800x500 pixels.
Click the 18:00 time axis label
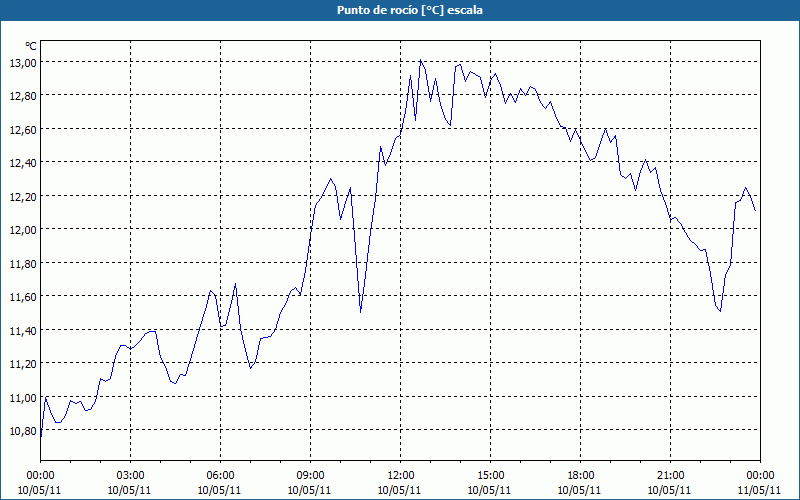tap(580, 476)
